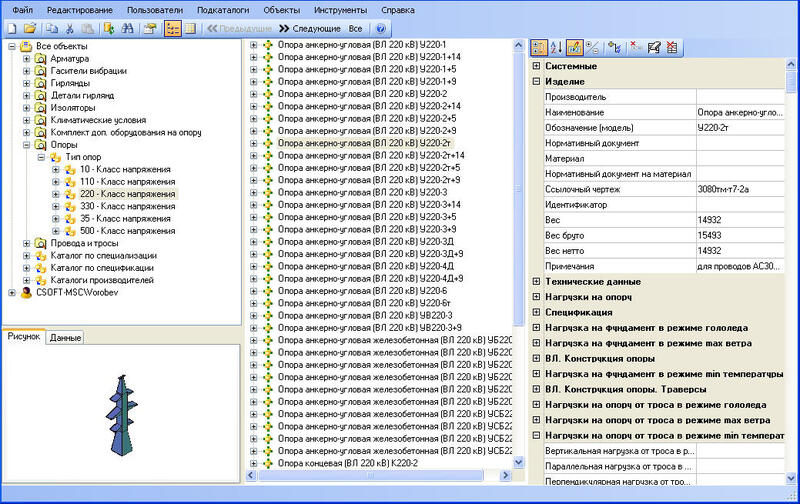Expand the Нагрузки на опору group
The width and height of the screenshot is (800, 504).
[536, 296]
